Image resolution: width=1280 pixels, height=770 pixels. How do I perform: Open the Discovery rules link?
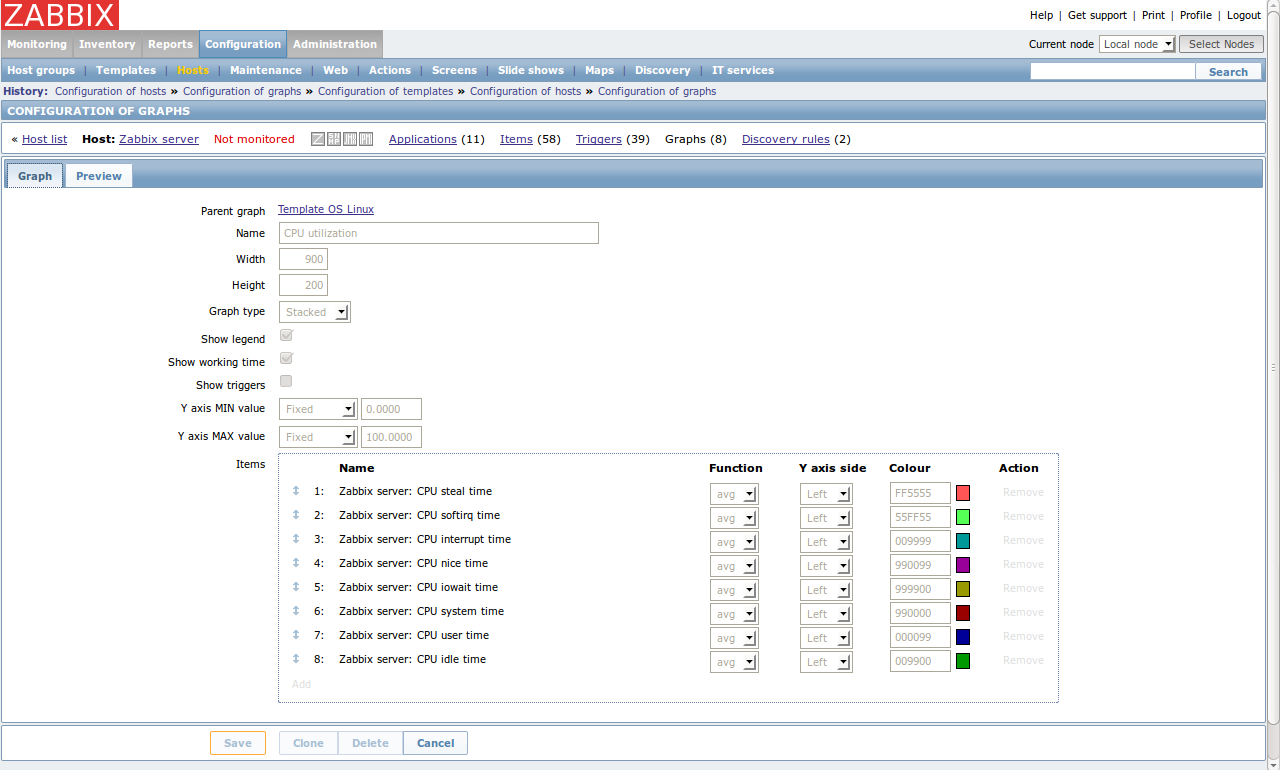[x=786, y=139]
